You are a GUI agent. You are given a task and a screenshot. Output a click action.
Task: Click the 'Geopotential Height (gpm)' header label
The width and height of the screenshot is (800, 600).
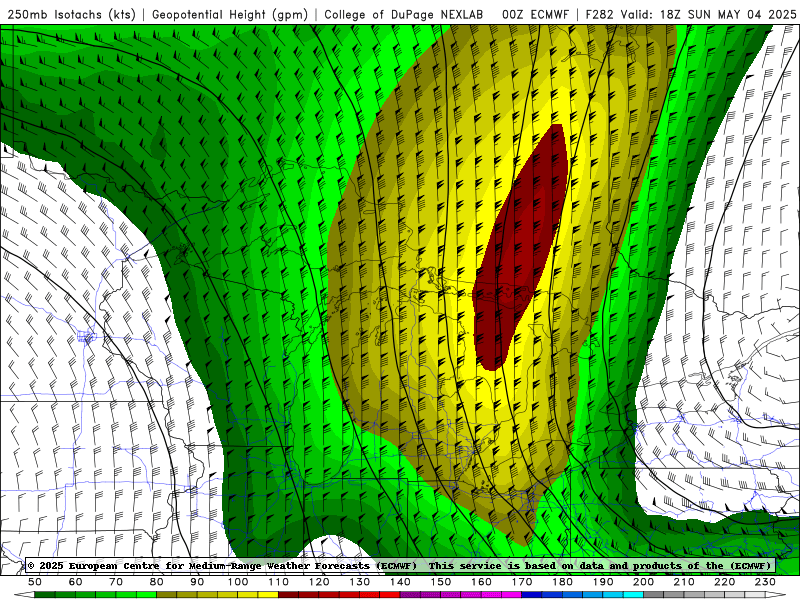click(x=230, y=14)
